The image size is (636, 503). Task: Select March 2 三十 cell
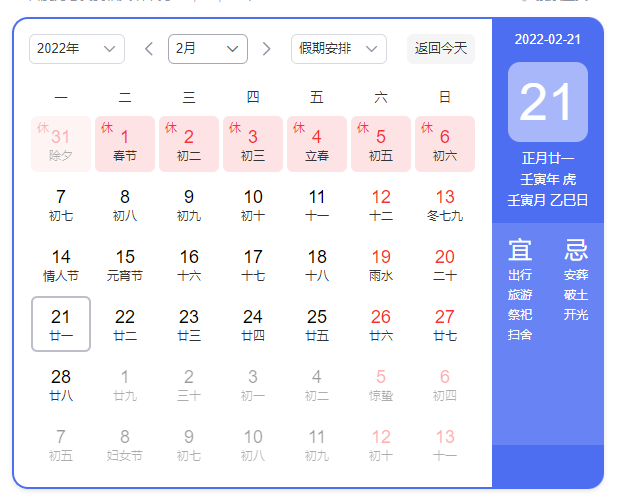coord(189,384)
